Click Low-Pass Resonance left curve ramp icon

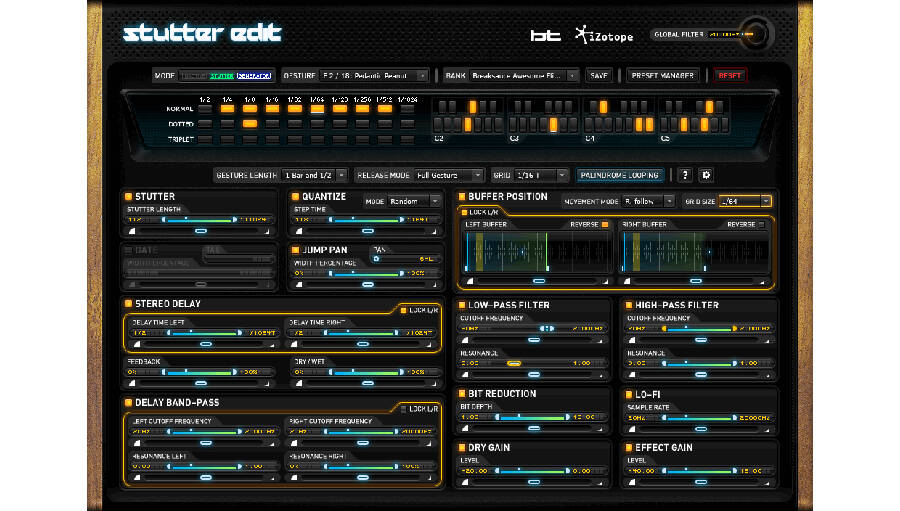[x=465, y=375]
